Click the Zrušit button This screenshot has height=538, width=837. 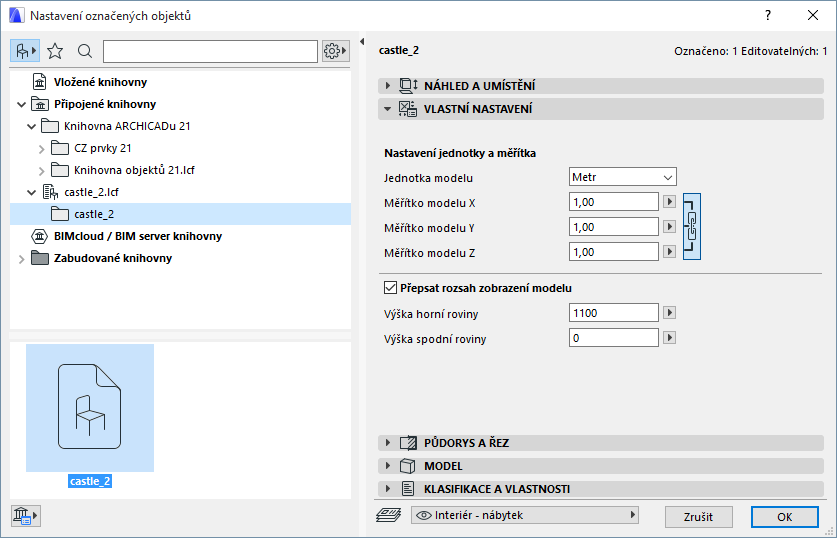point(698,516)
